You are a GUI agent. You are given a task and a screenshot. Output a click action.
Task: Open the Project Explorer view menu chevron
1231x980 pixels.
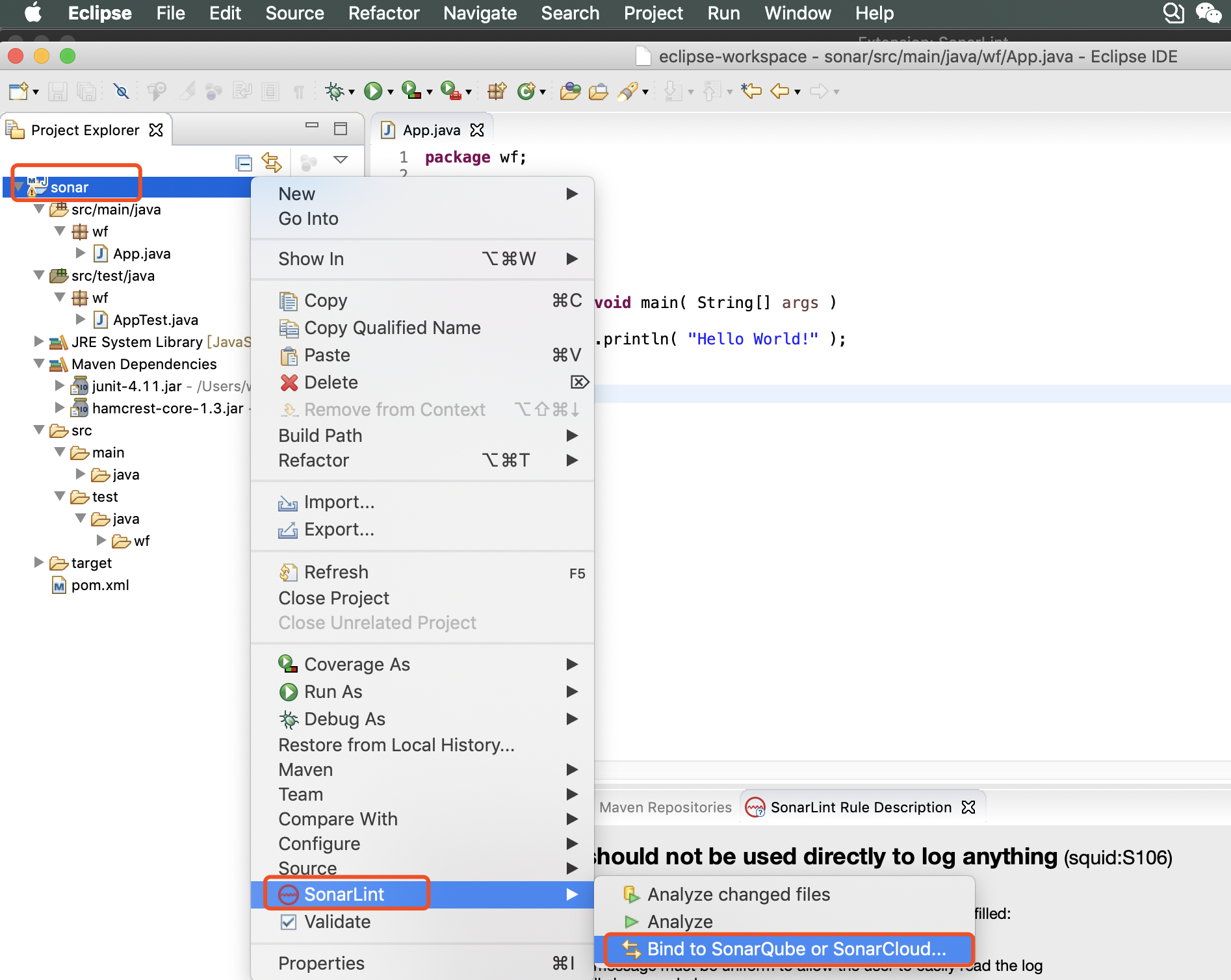pyautogui.click(x=339, y=161)
